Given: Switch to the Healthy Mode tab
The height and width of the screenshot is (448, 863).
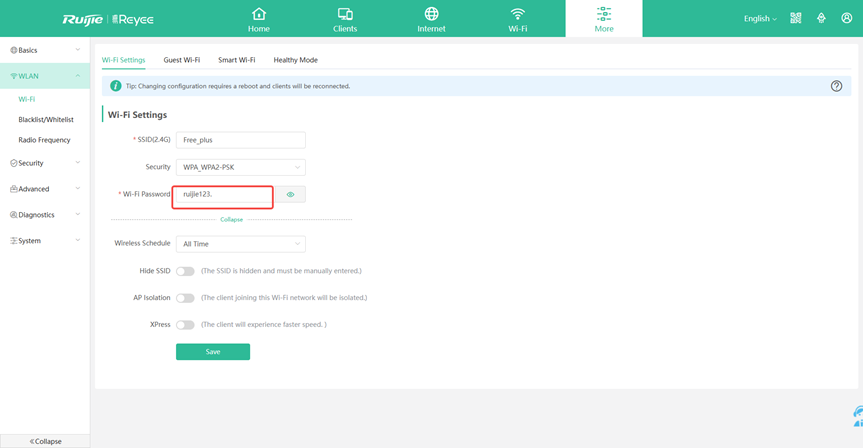Looking at the screenshot, I should click(x=295, y=60).
